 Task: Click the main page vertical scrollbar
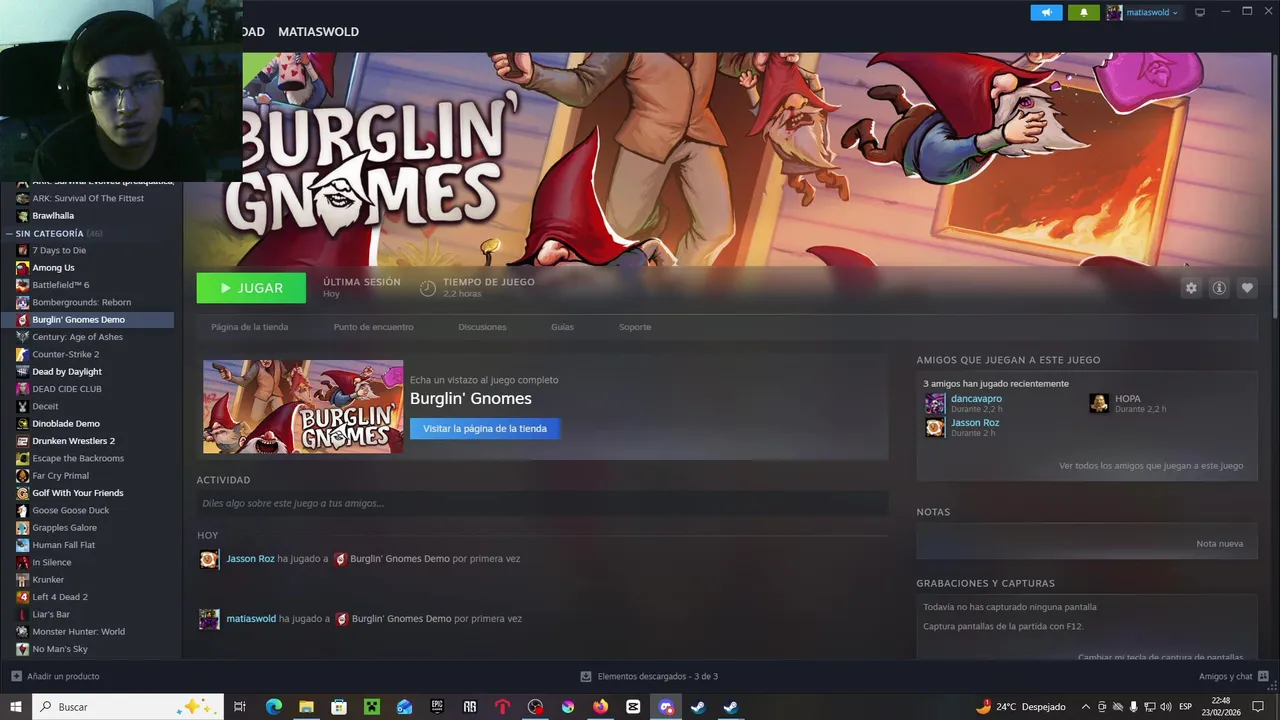pyautogui.click(x=1274, y=185)
